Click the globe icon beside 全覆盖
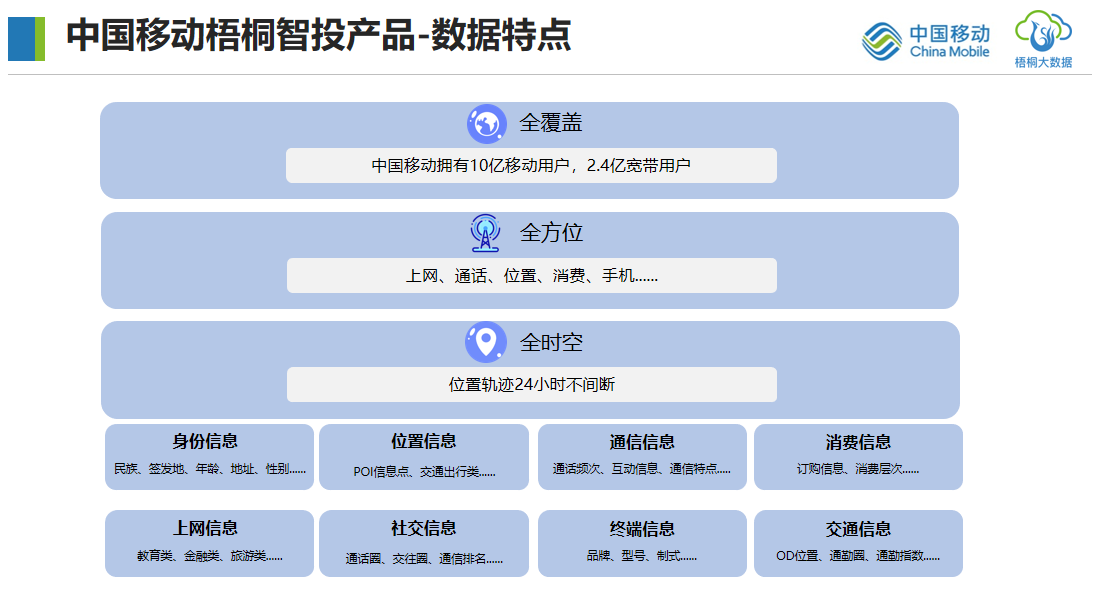The height and width of the screenshot is (592, 1097). (x=486, y=124)
